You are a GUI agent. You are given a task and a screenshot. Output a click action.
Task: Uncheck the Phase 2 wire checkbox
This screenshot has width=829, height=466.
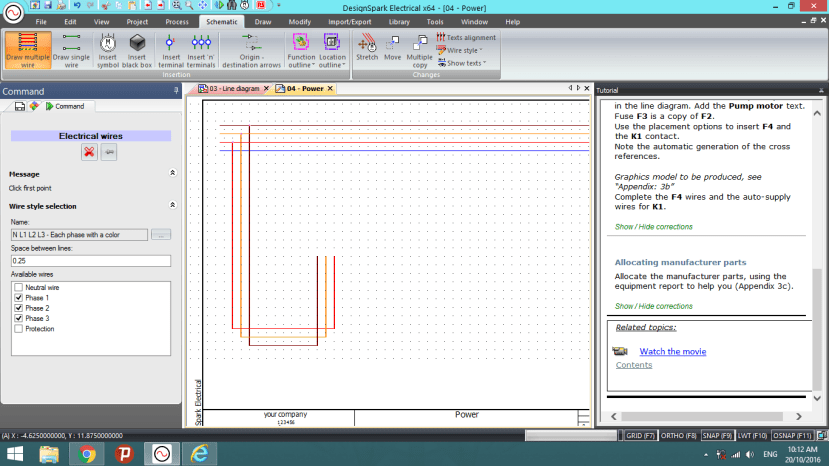click(19, 308)
